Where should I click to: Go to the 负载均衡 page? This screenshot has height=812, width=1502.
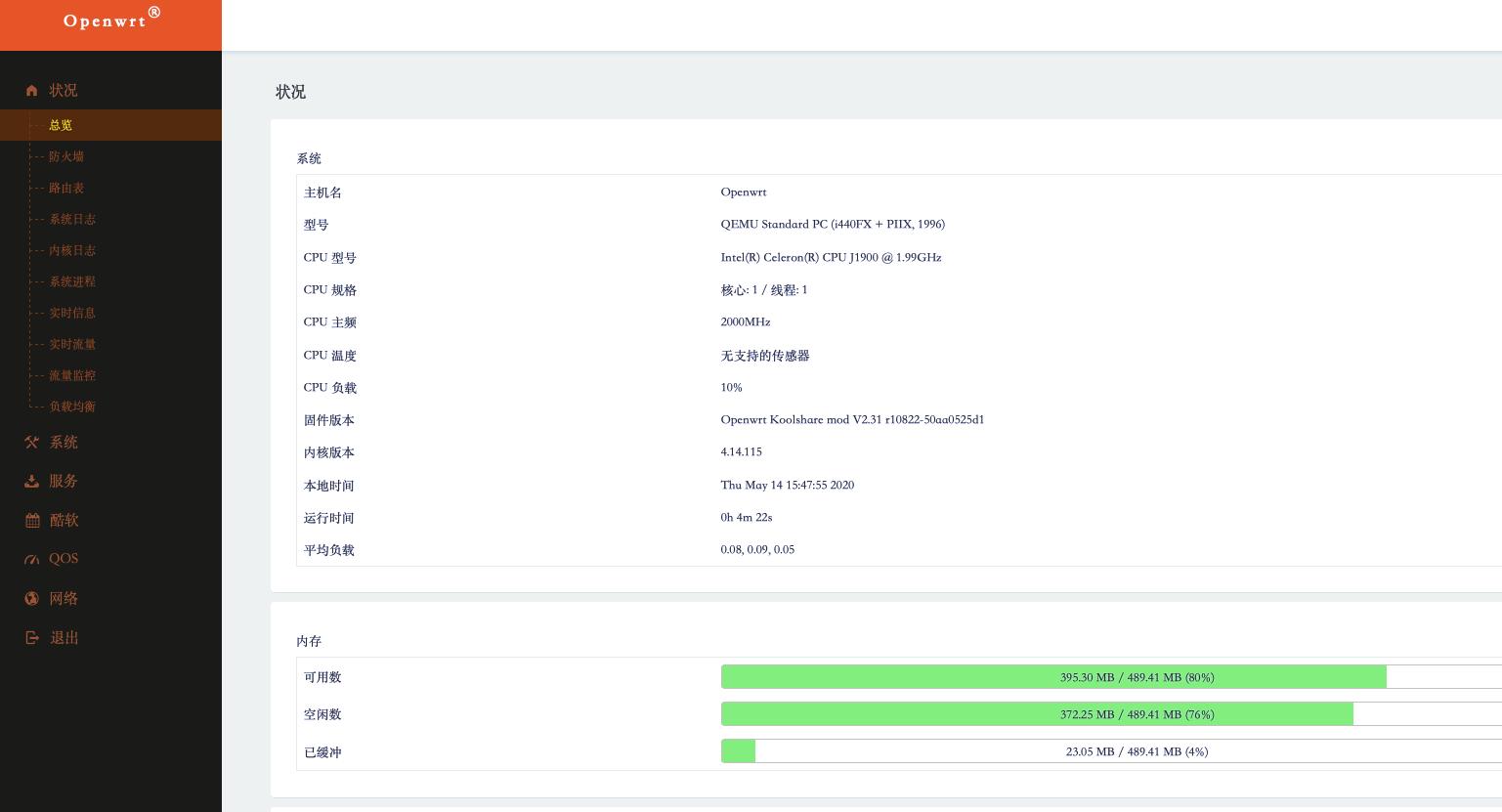(x=72, y=406)
